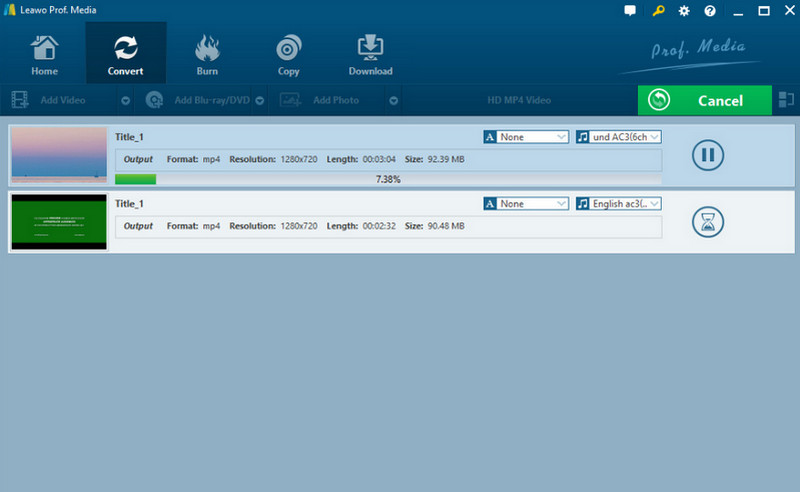
Task: Pause the first Title_1 conversion
Action: click(x=708, y=155)
